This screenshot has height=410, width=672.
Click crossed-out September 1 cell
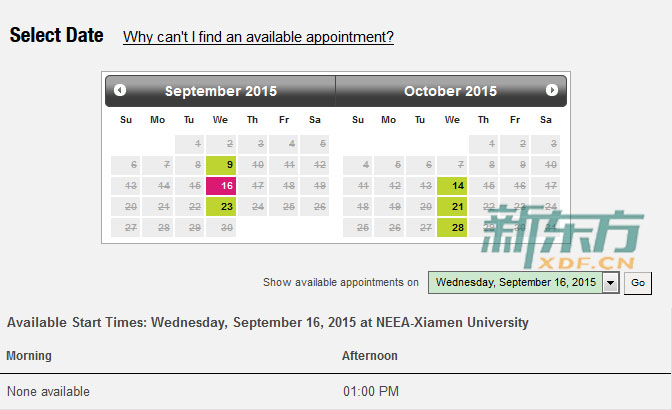pyautogui.click(x=189, y=144)
